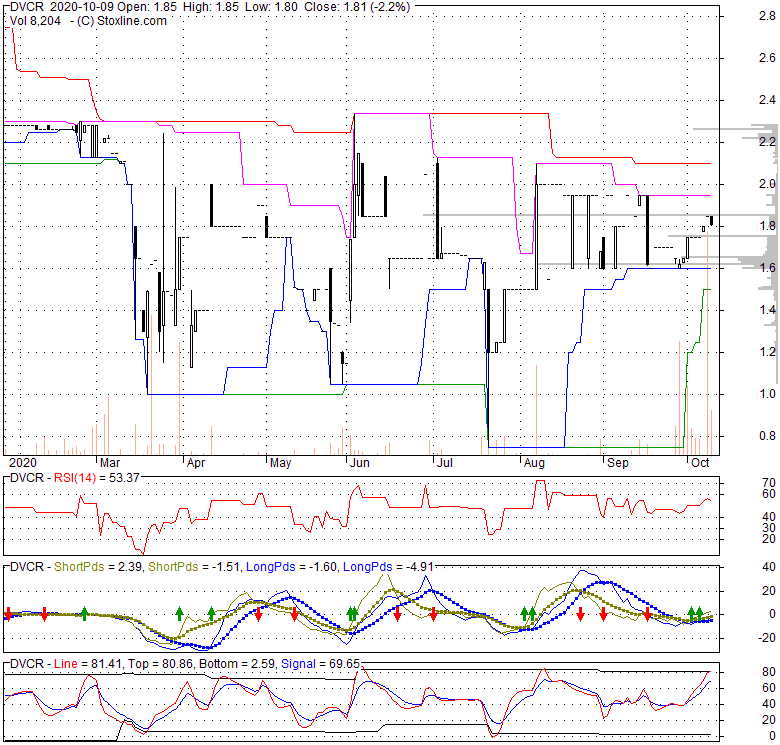Click the 'Vol 8,204' volume readout
This screenshot has height=745, width=780.
click(35, 21)
